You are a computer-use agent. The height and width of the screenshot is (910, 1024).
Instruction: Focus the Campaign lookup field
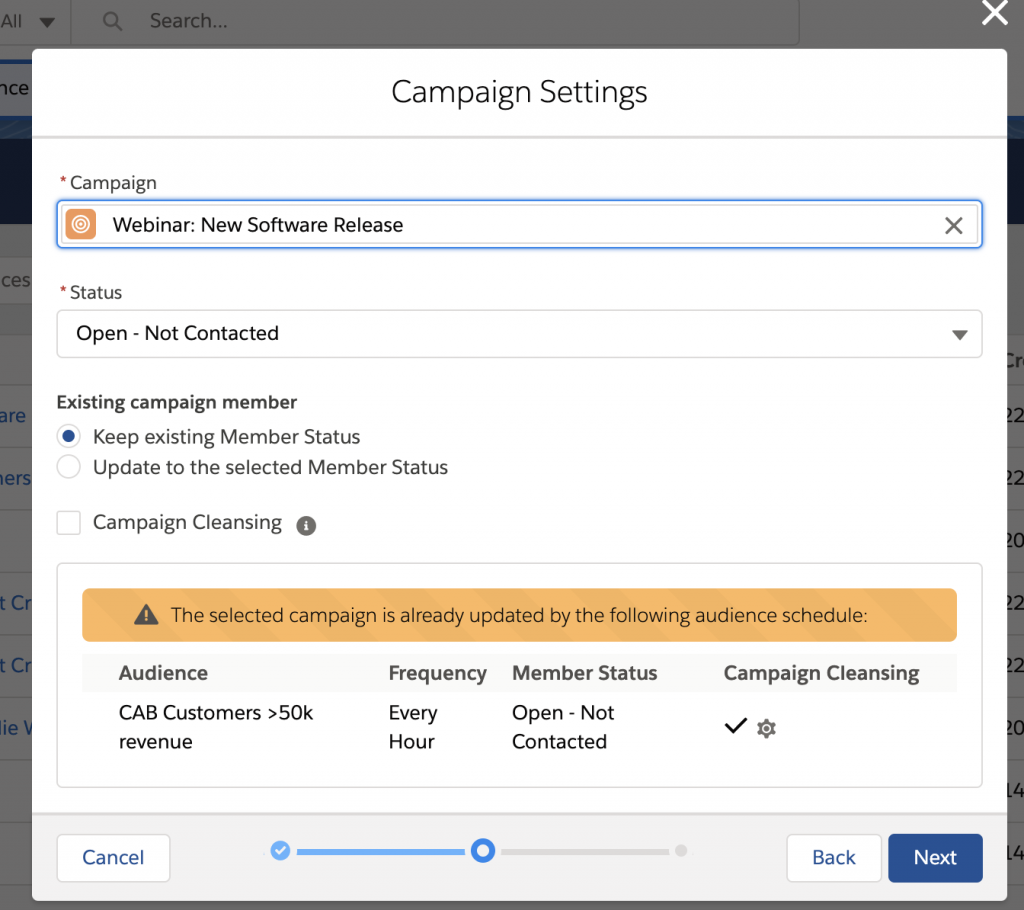(x=519, y=224)
